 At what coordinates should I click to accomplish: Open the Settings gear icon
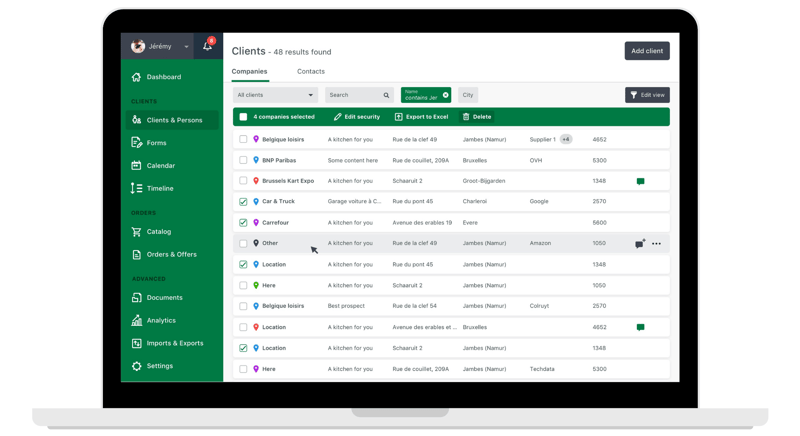tap(137, 366)
